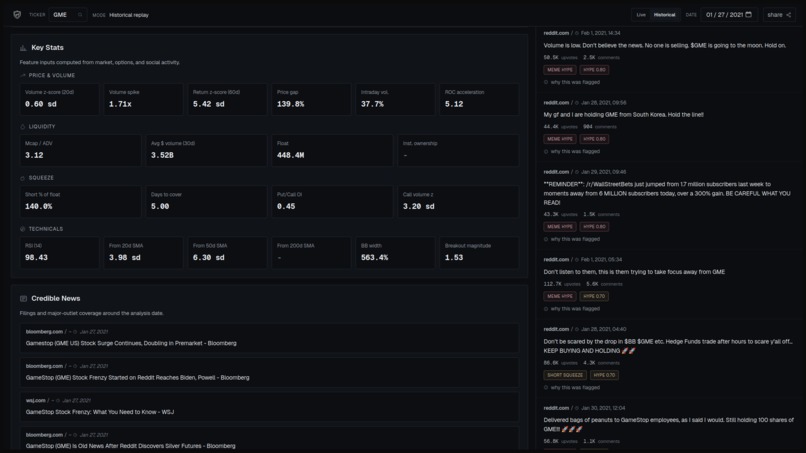Click clock icon beside Feb 1, 2021, 14:34
Viewport: 806px width, 453px height.
click(x=577, y=33)
